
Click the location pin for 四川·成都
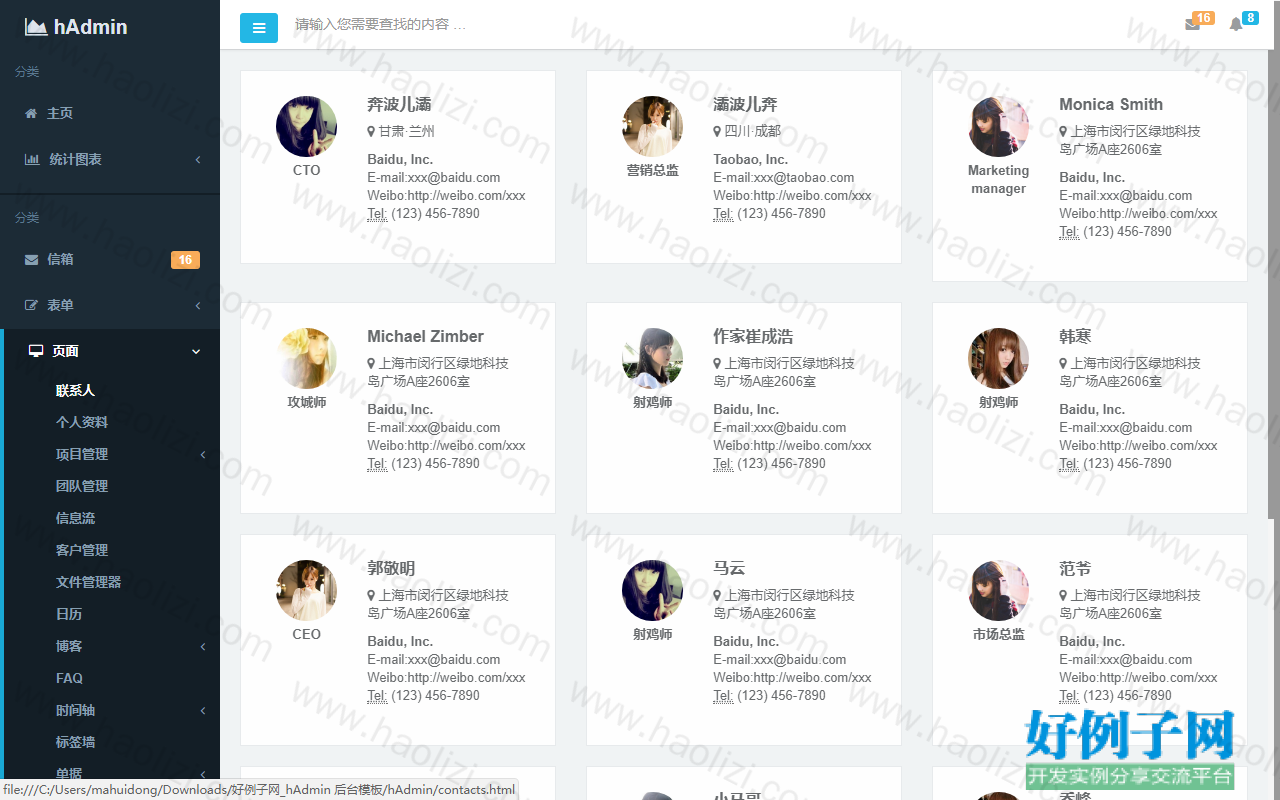pos(717,132)
